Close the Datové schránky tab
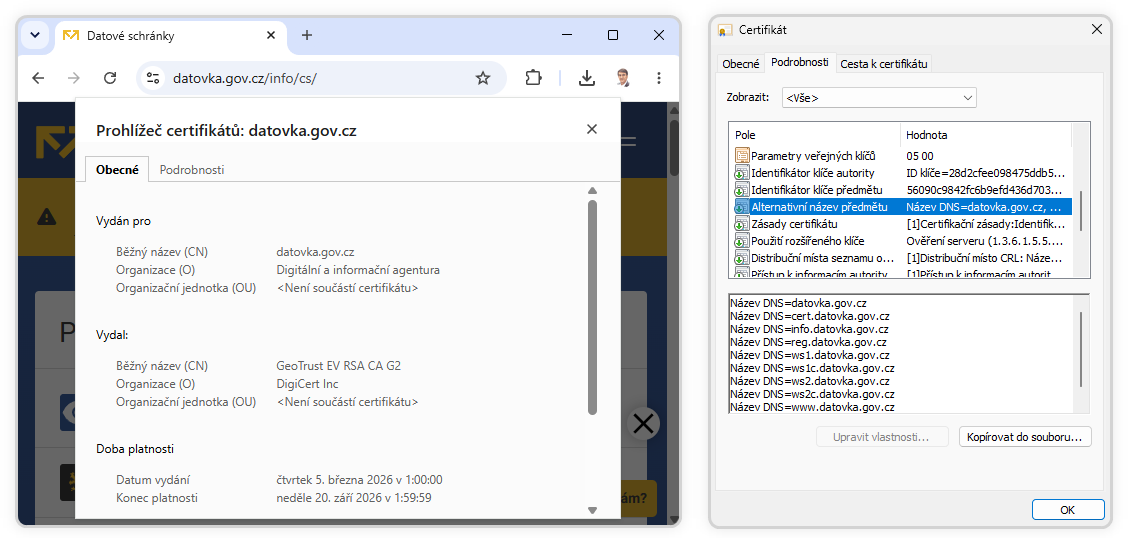 point(270,35)
